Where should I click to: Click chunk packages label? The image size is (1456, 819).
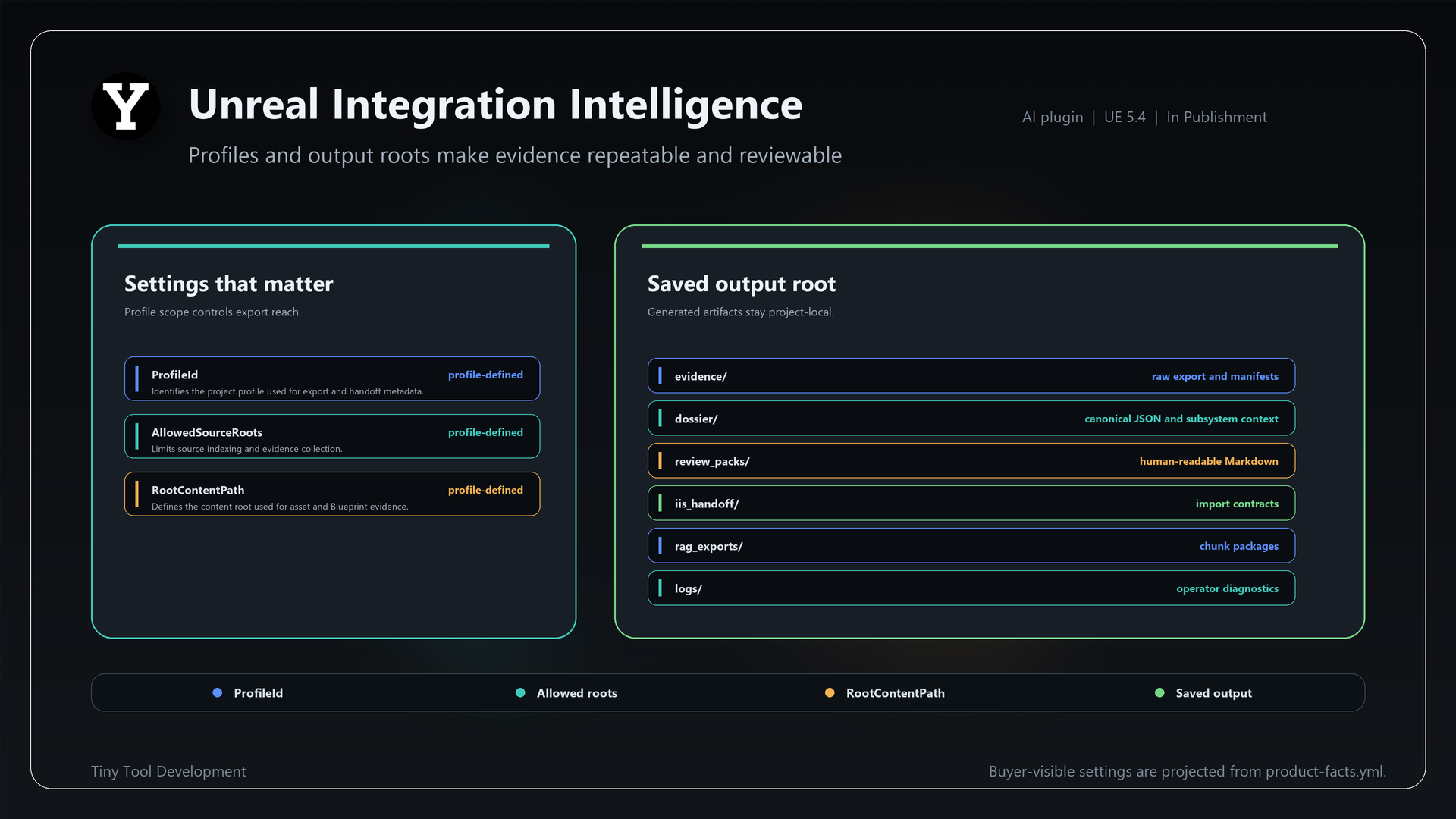point(1239,546)
